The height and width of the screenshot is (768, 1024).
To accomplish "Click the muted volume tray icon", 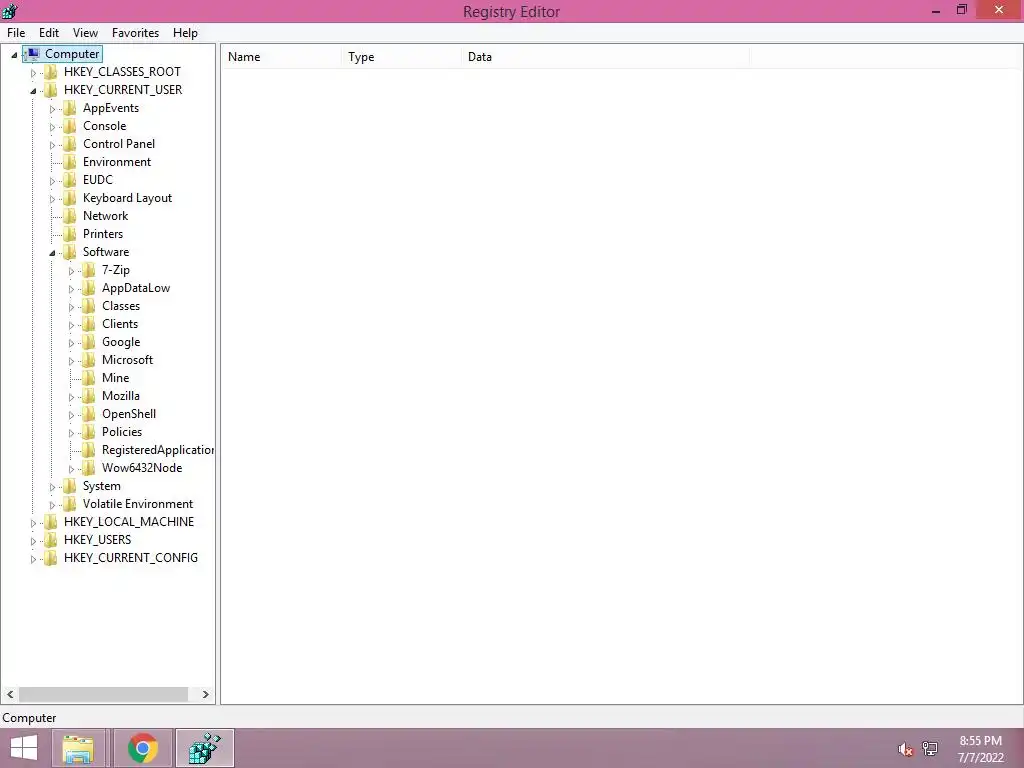I will point(905,749).
